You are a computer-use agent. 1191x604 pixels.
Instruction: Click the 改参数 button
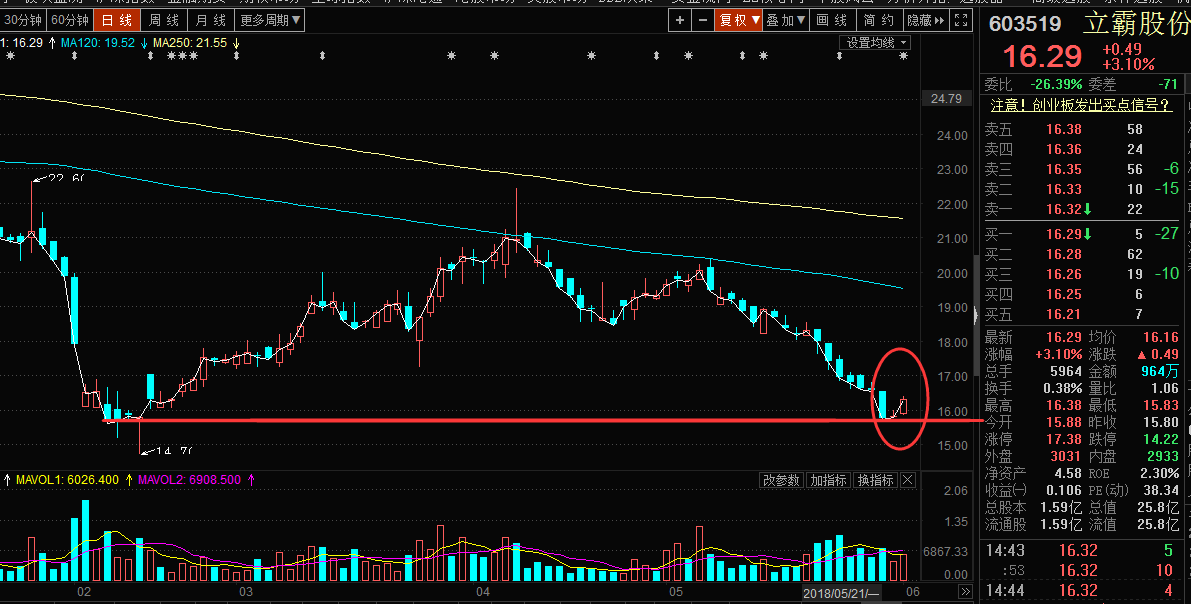(x=781, y=481)
